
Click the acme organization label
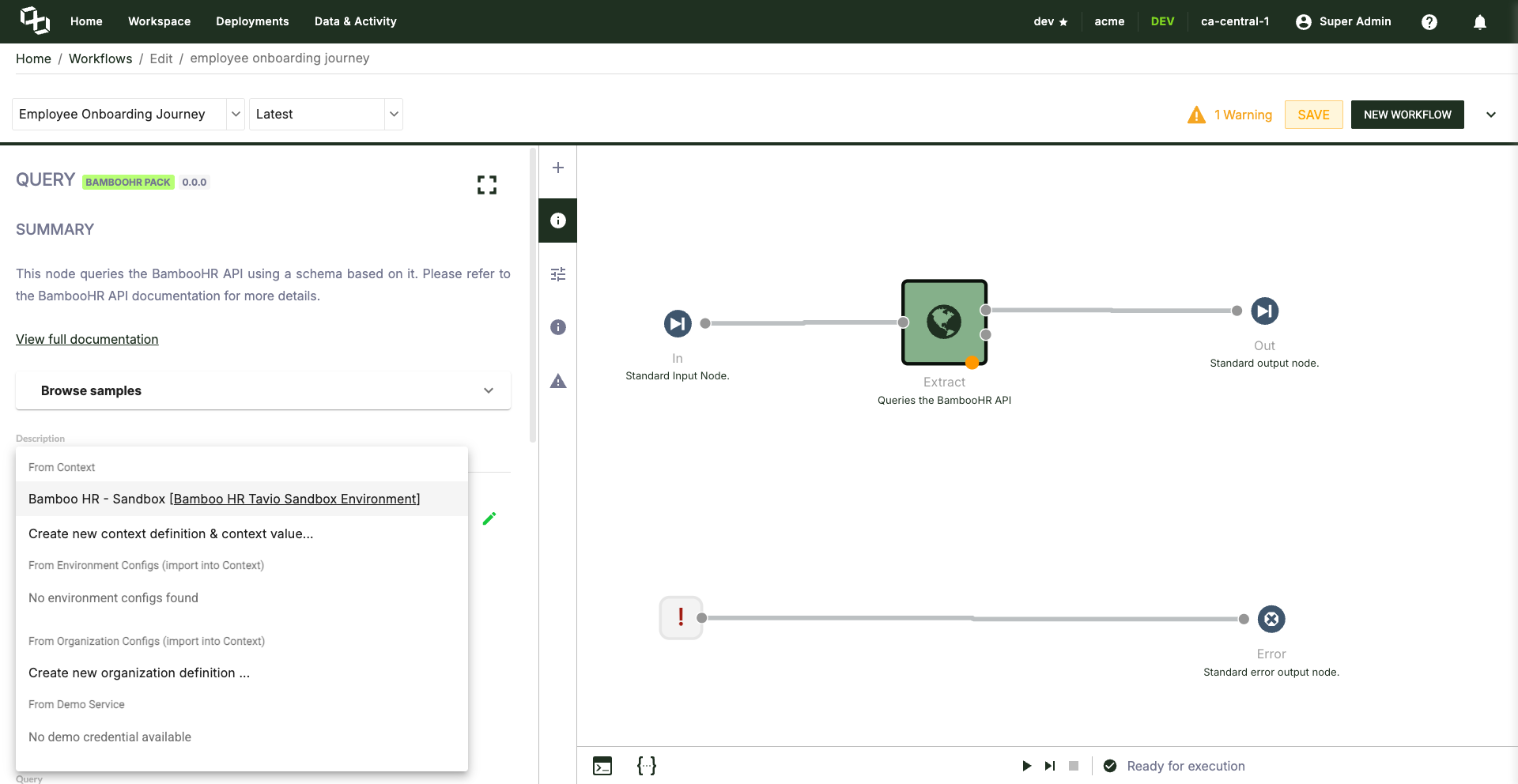coord(1109,21)
